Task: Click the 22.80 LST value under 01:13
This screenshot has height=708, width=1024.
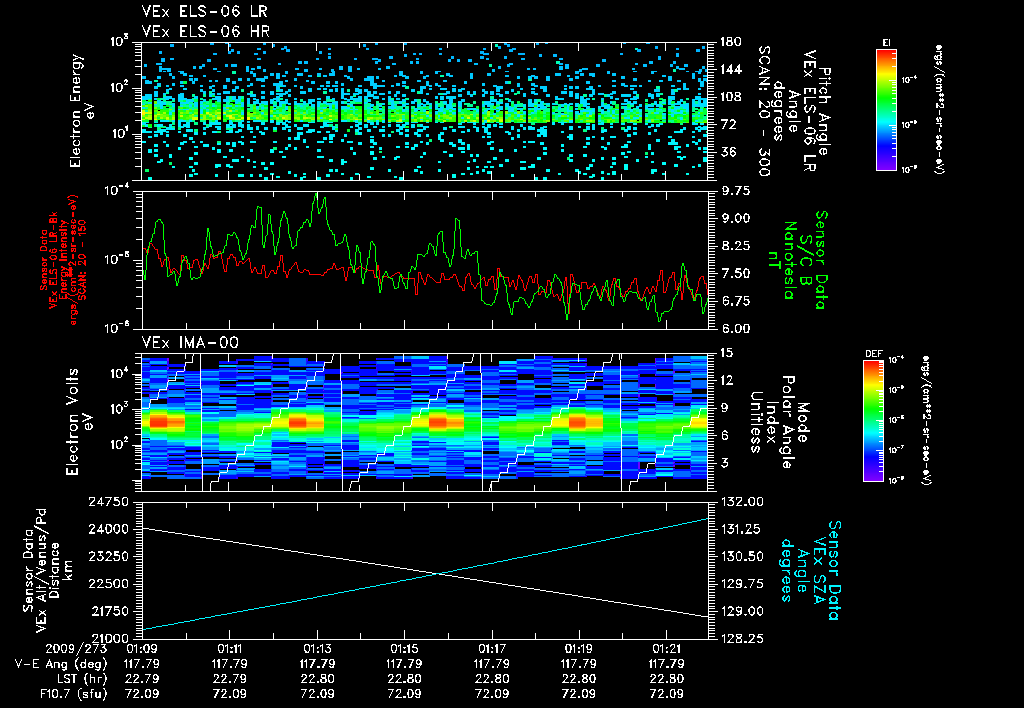Action: [317, 679]
